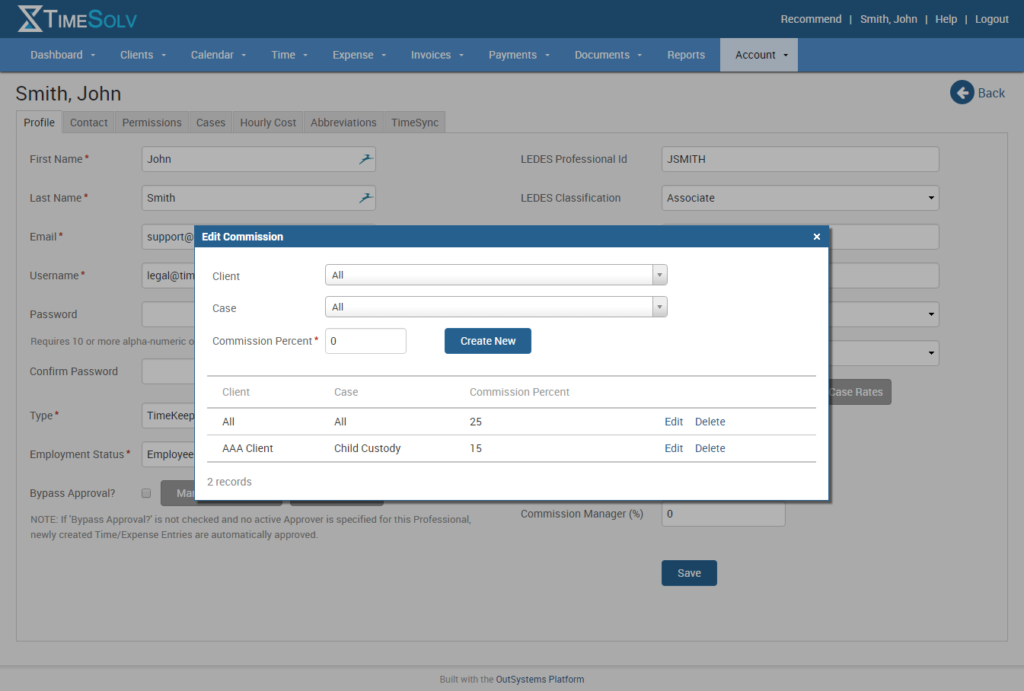Click the Commission Percent input field
This screenshot has height=691, width=1024.
[365, 340]
